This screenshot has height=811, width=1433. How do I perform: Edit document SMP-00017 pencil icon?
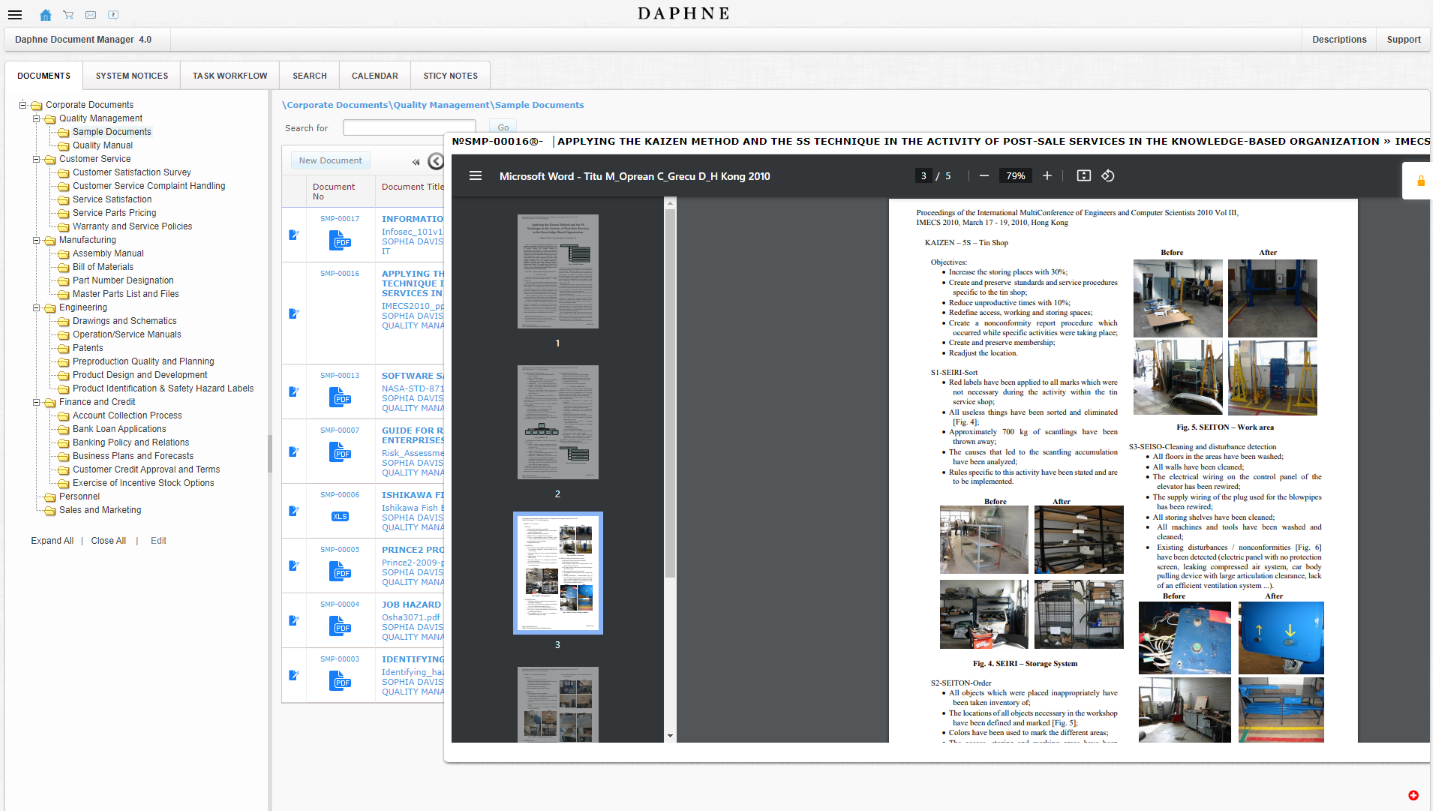[x=294, y=235]
